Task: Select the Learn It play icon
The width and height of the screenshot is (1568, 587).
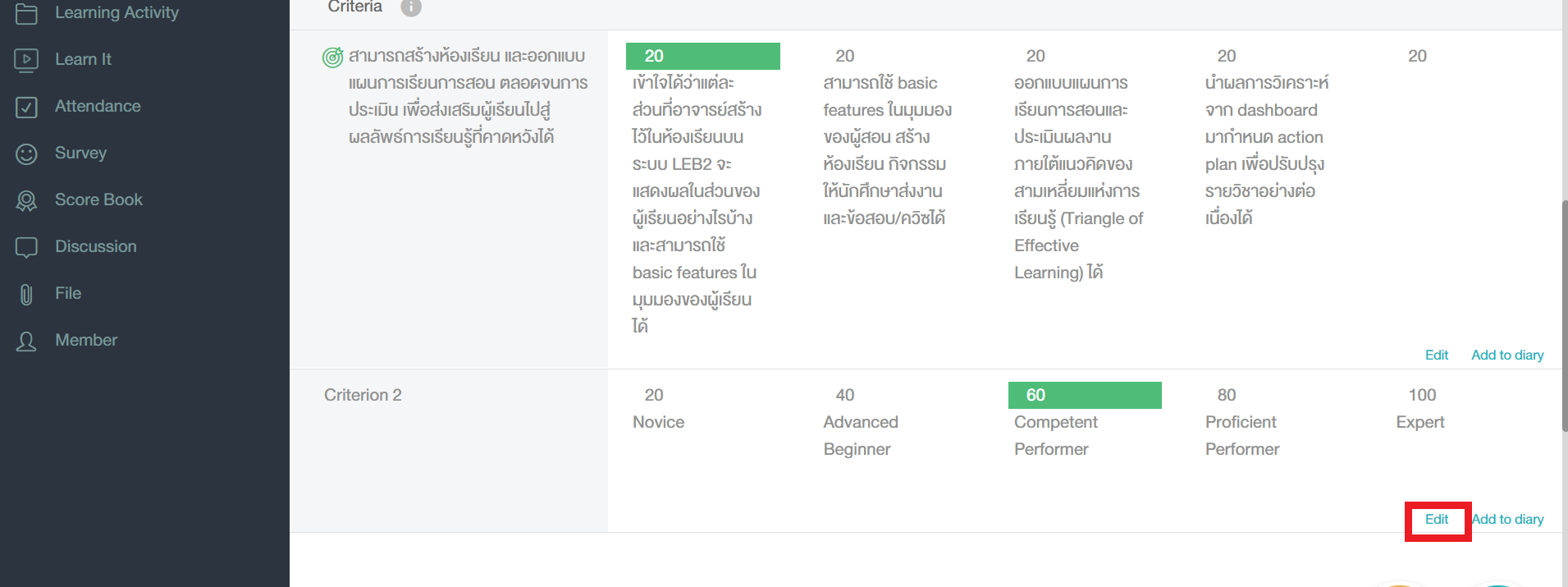Action: click(x=25, y=58)
